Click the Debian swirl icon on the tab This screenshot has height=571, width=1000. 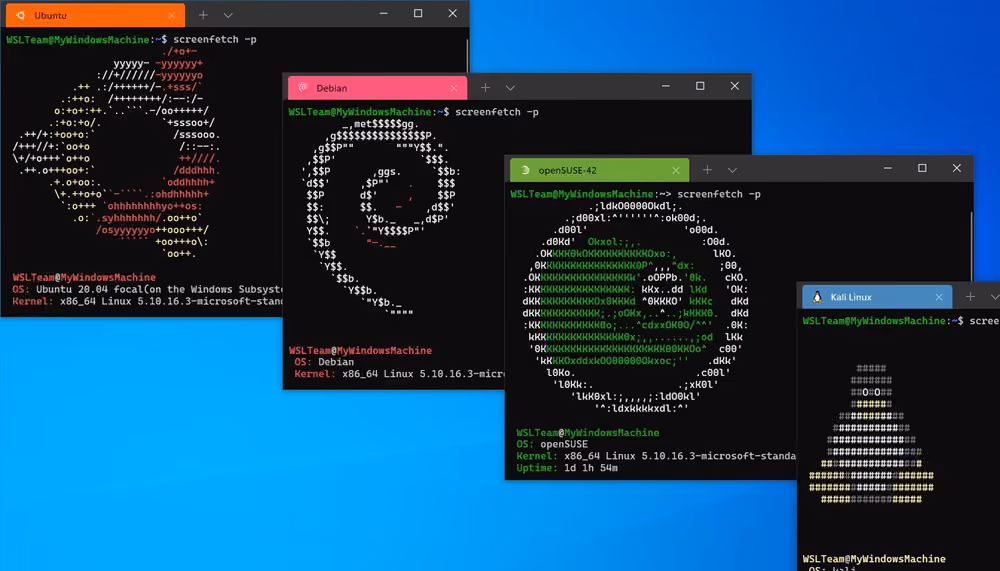click(x=303, y=88)
